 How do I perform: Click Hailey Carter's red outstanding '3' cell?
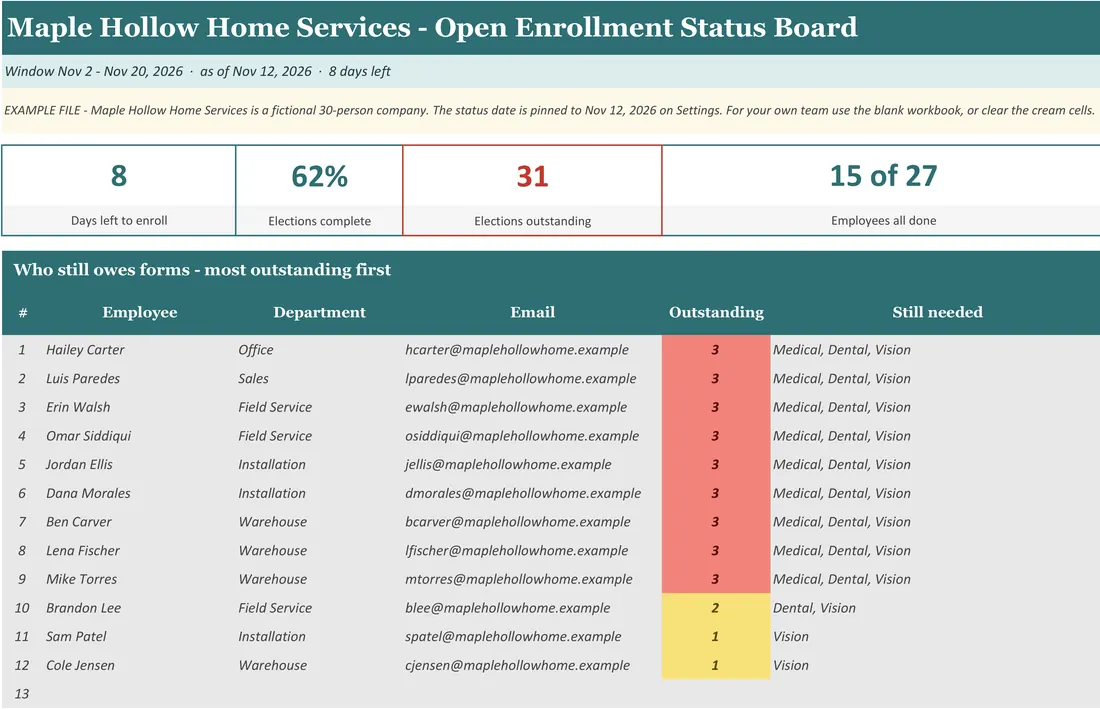point(716,349)
